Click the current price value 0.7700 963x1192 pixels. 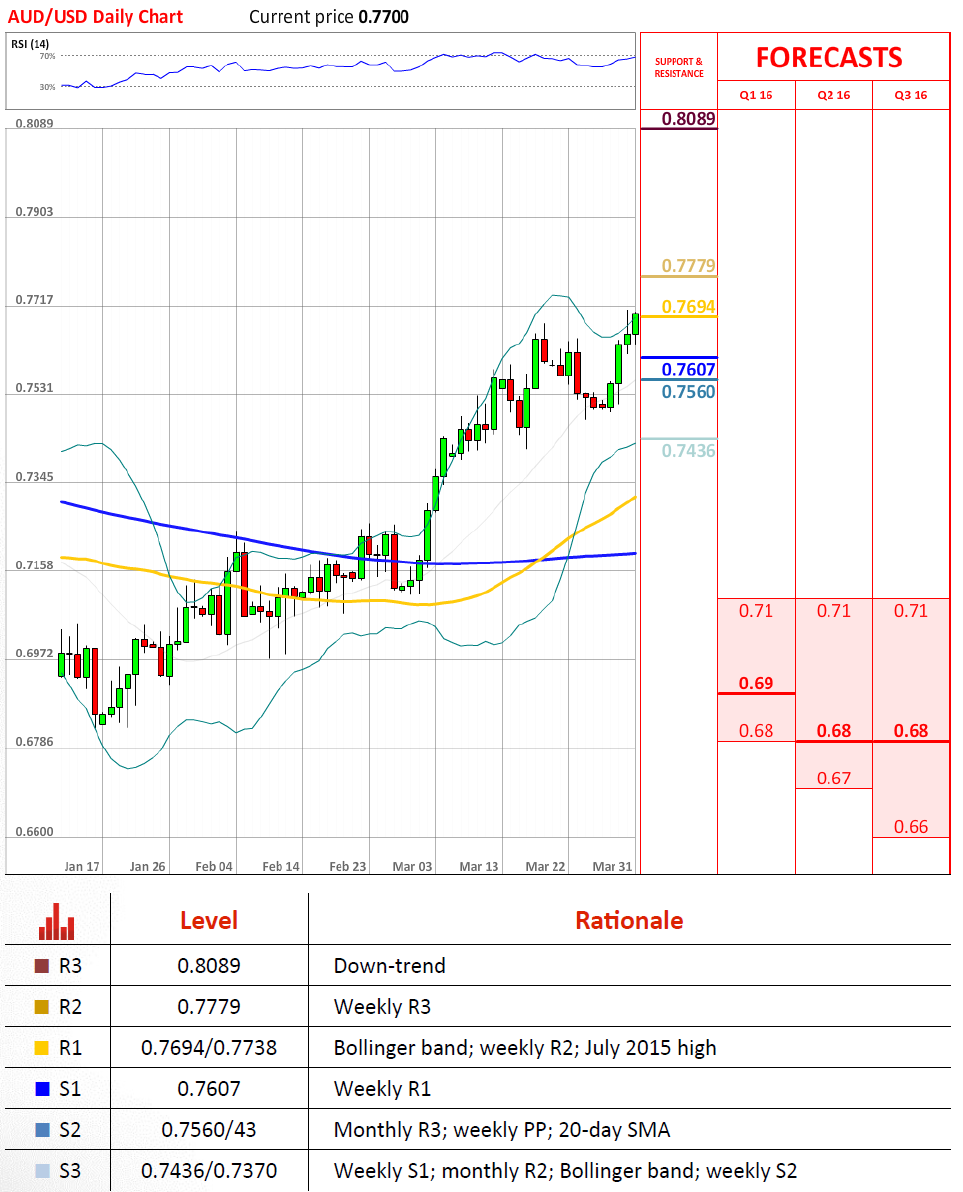[383, 17]
